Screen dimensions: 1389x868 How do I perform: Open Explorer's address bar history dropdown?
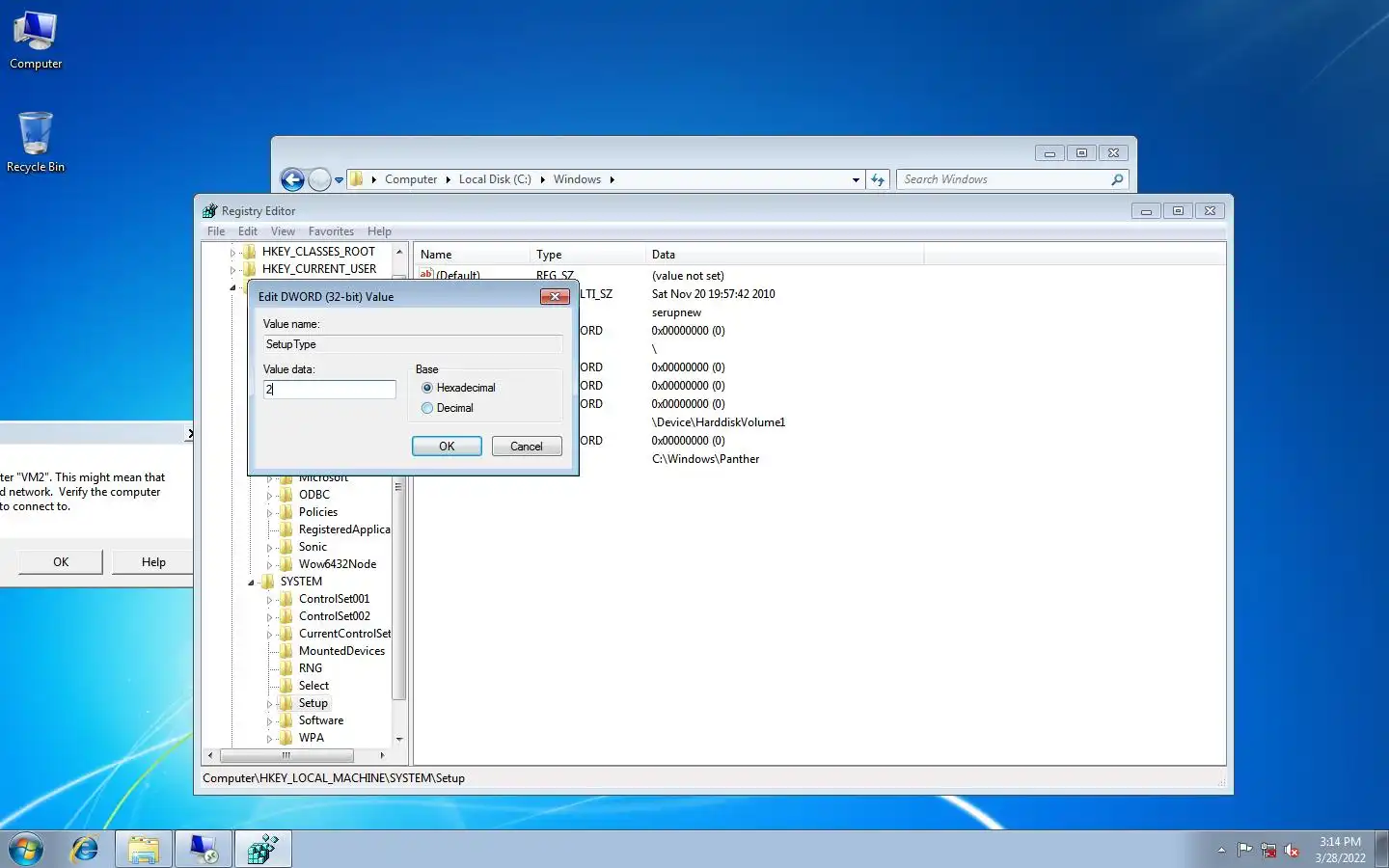coord(856,179)
